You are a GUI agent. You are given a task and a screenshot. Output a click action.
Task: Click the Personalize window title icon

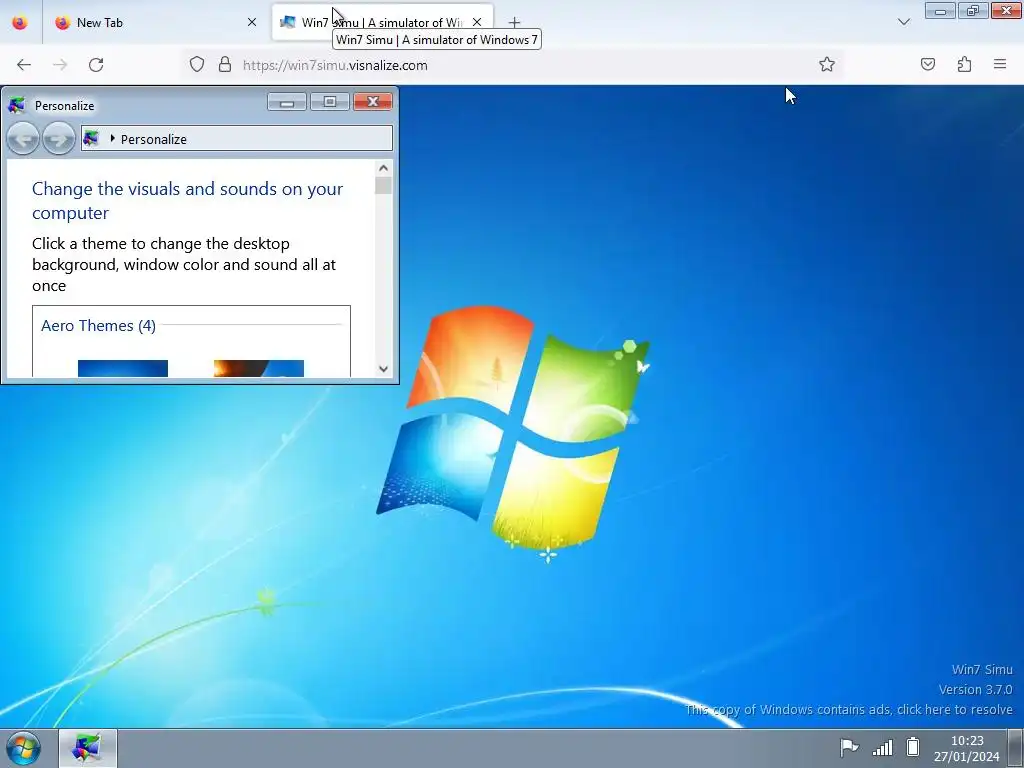[x=17, y=105]
